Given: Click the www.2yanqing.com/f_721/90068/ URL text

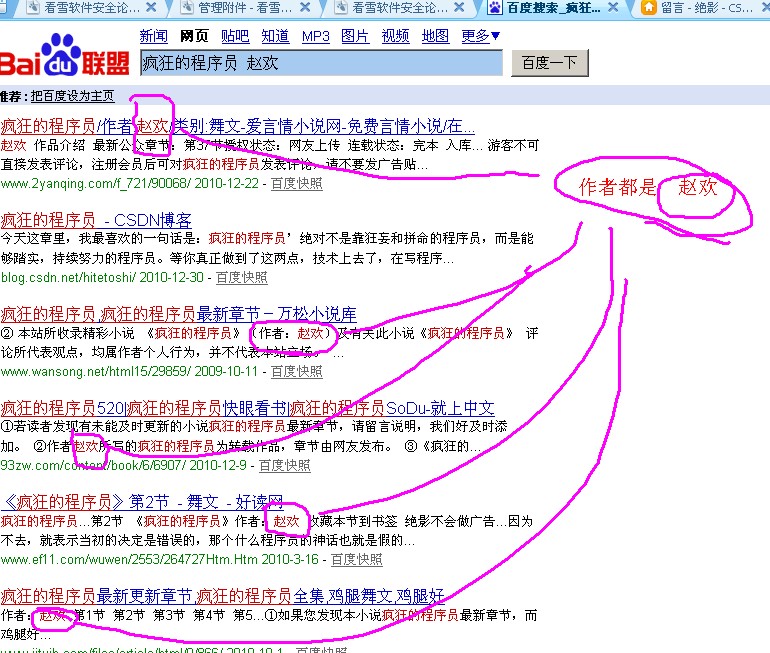Looking at the screenshot, I should (x=95, y=184).
